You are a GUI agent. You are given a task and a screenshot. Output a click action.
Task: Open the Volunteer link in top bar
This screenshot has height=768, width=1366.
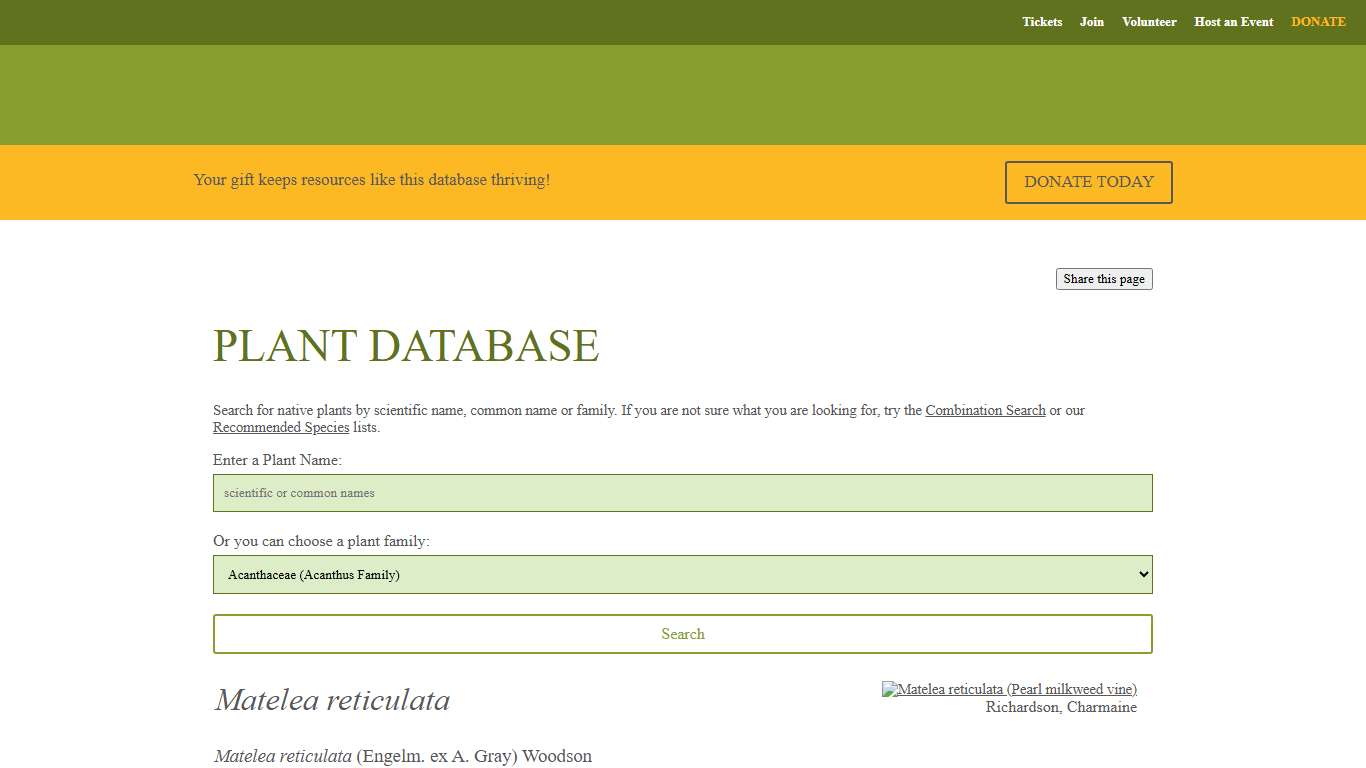(x=1148, y=22)
